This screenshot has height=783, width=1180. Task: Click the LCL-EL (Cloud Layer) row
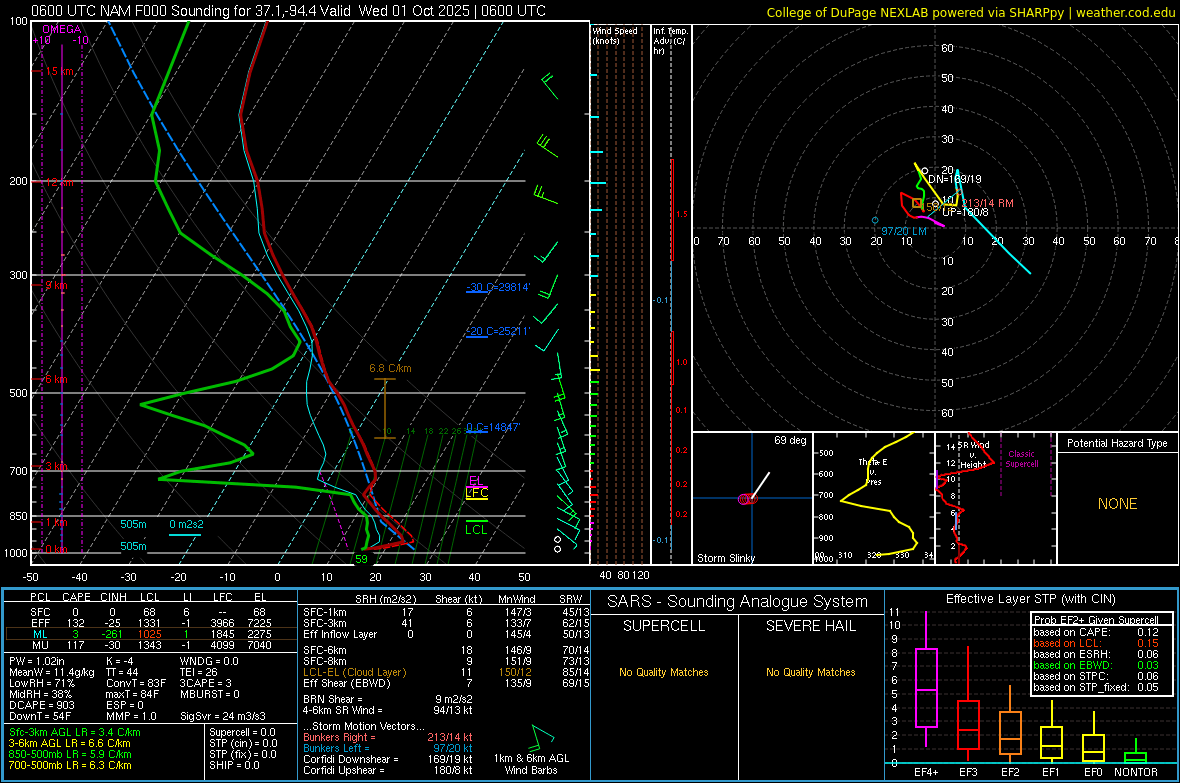click(445, 672)
